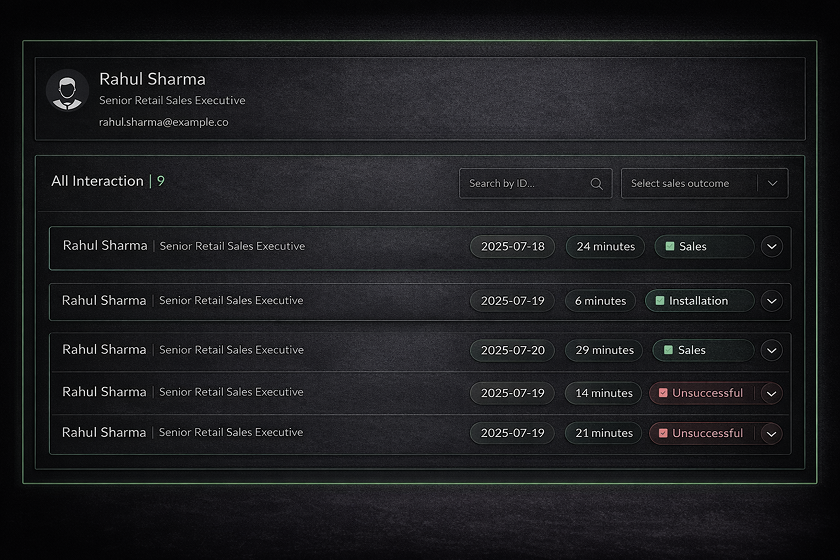
Task: Select the 24 minutes duration pill
Action: 605,246
